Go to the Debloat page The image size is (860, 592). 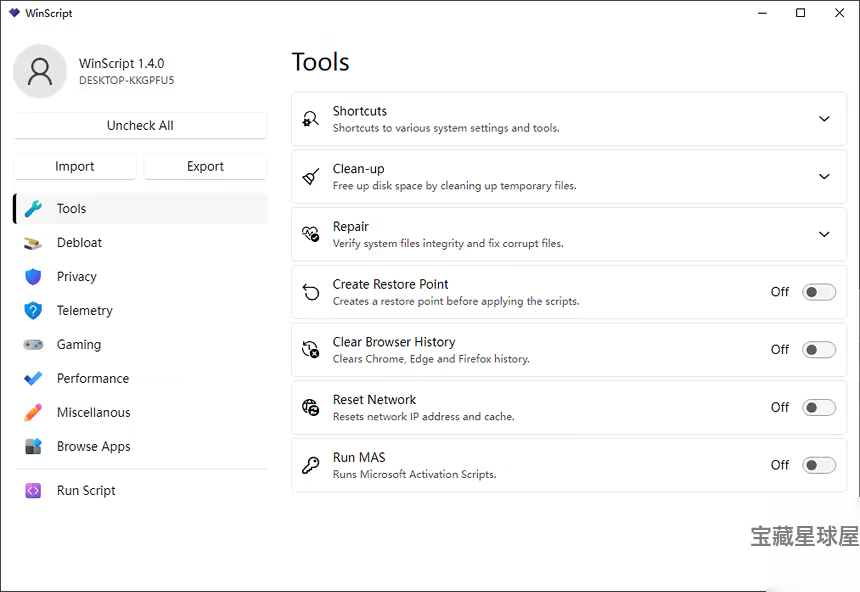click(x=140, y=243)
